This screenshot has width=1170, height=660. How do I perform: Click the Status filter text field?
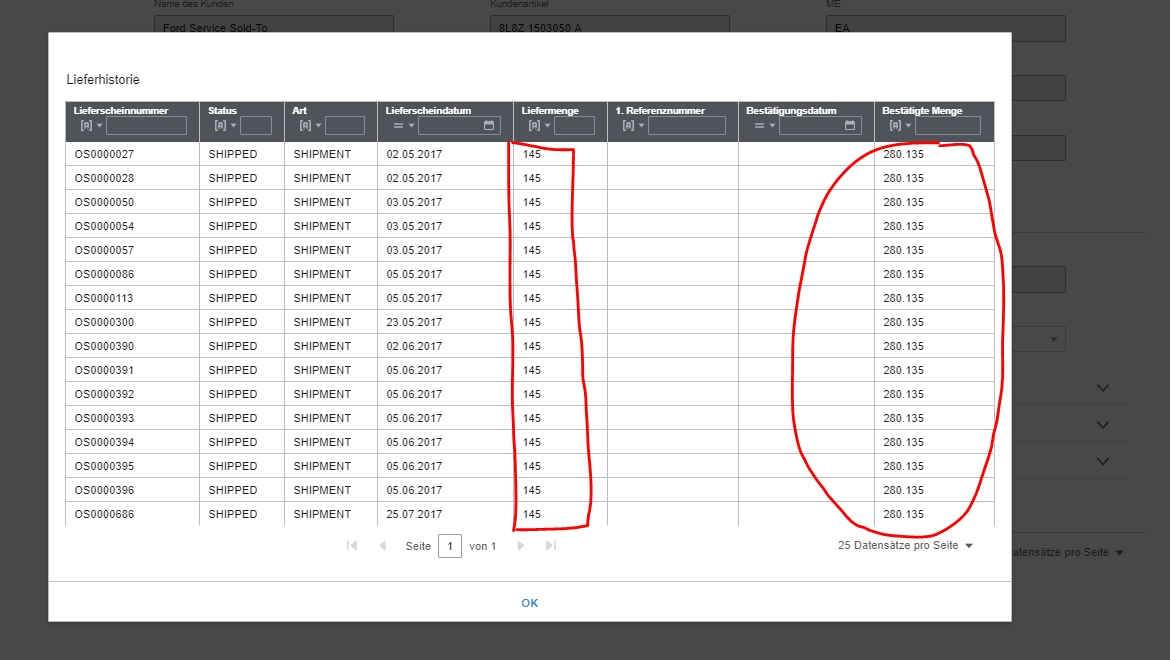pyautogui.click(x=256, y=125)
